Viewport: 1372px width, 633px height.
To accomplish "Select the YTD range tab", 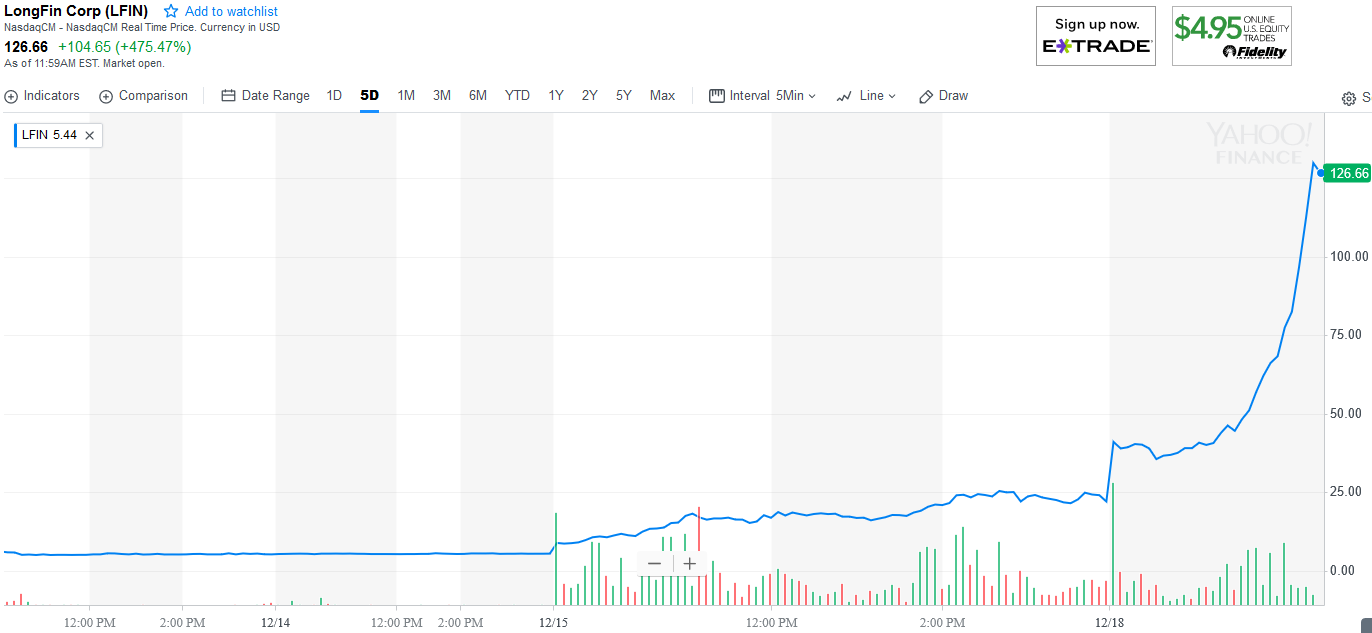I will point(517,96).
